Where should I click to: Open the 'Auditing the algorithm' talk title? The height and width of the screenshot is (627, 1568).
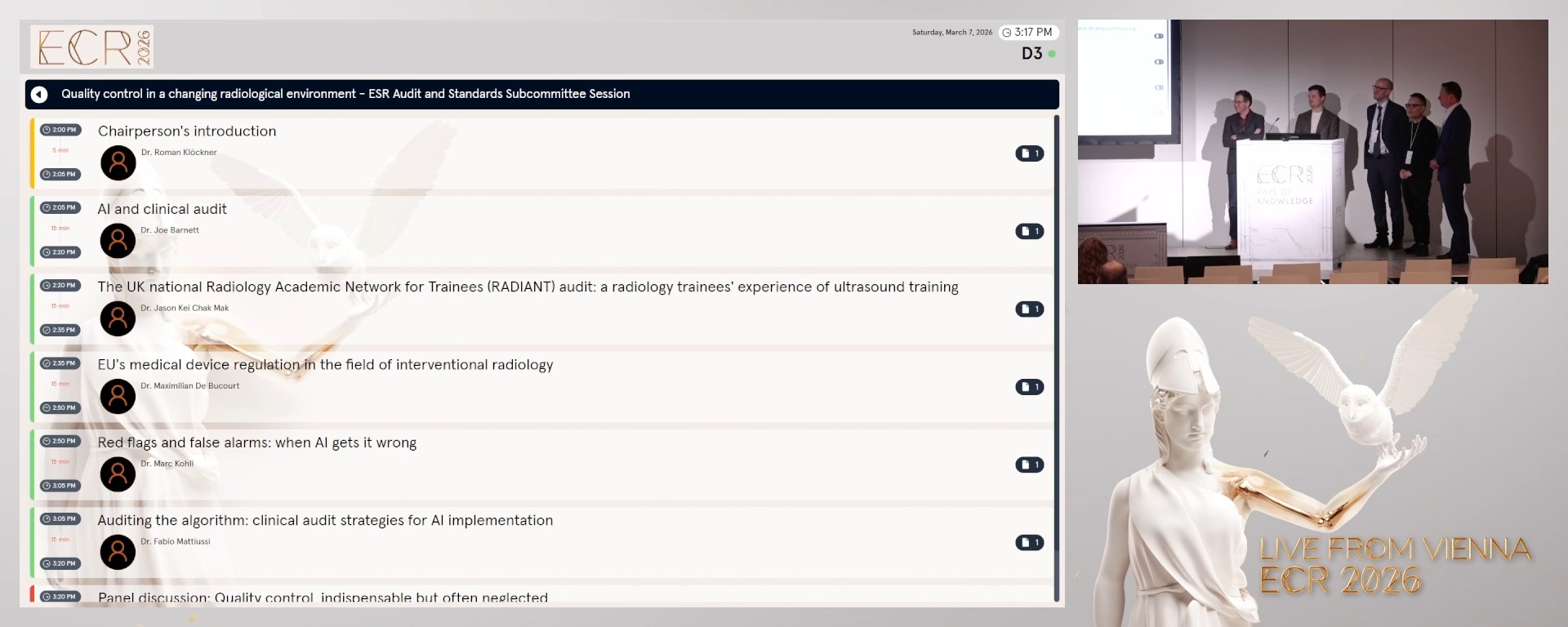pyautogui.click(x=325, y=521)
